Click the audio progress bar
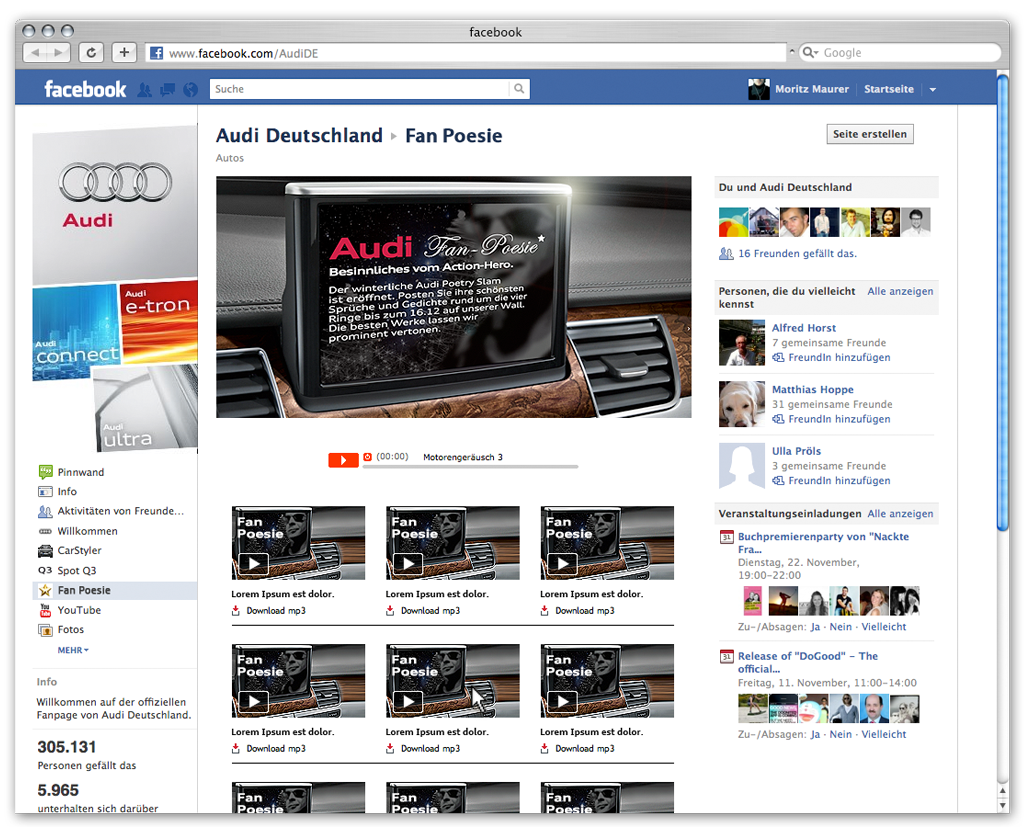Screen dimensions: 1024x827 (500, 467)
